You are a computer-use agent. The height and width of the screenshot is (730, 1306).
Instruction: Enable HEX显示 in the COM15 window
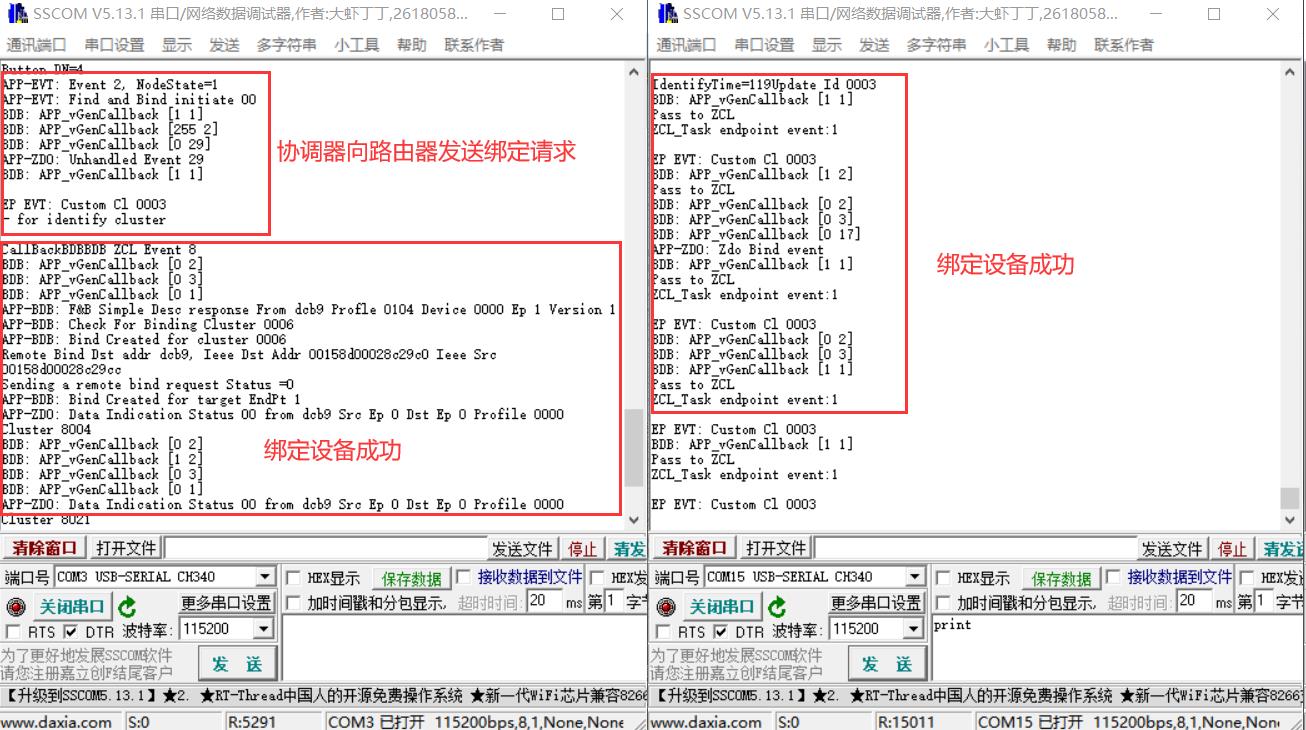coord(944,578)
